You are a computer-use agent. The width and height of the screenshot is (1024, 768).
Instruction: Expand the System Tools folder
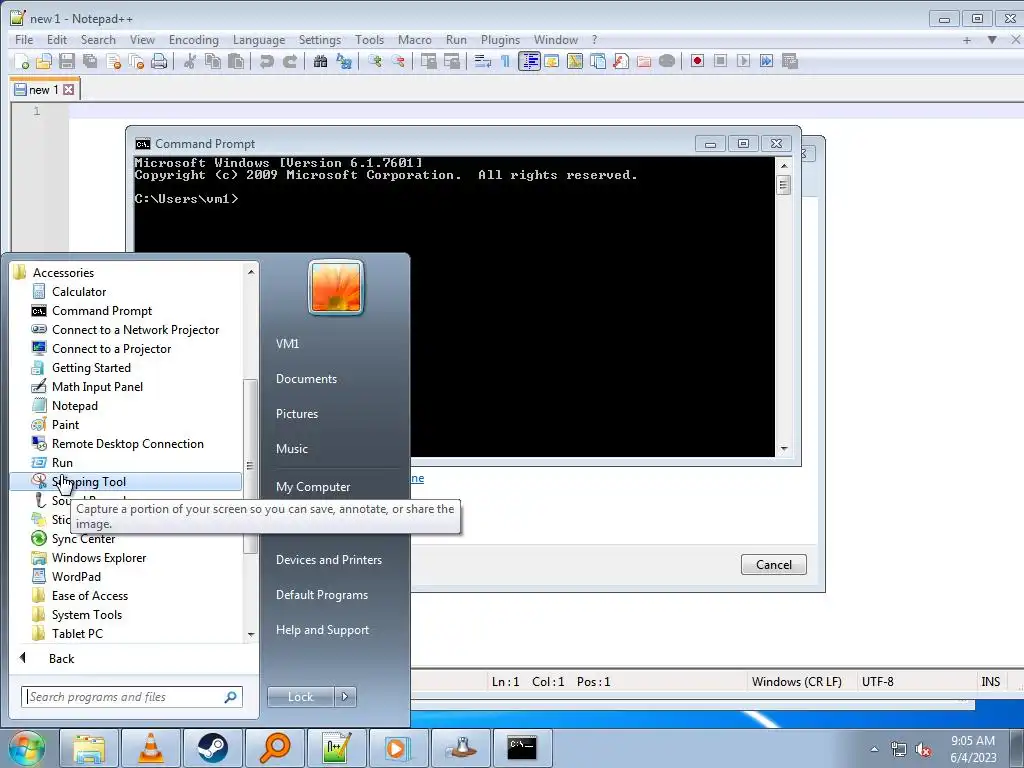click(87, 615)
